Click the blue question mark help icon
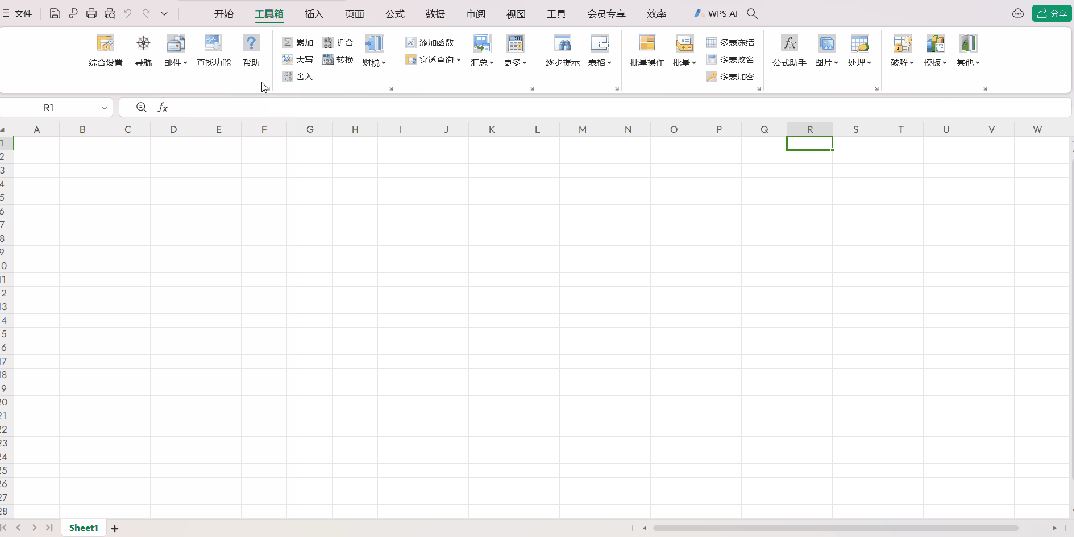This screenshot has height=537, width=1074. tap(251, 44)
